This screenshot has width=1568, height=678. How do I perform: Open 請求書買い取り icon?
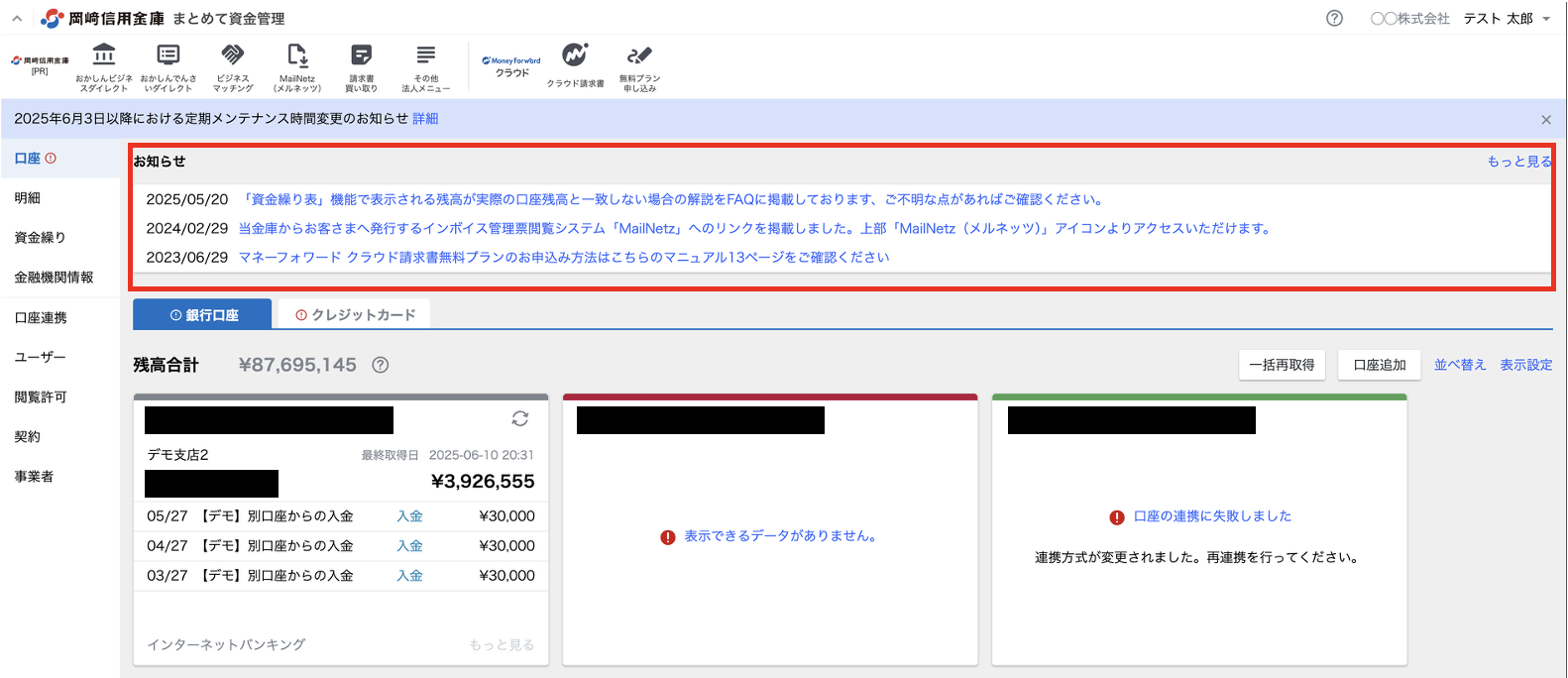[362, 67]
